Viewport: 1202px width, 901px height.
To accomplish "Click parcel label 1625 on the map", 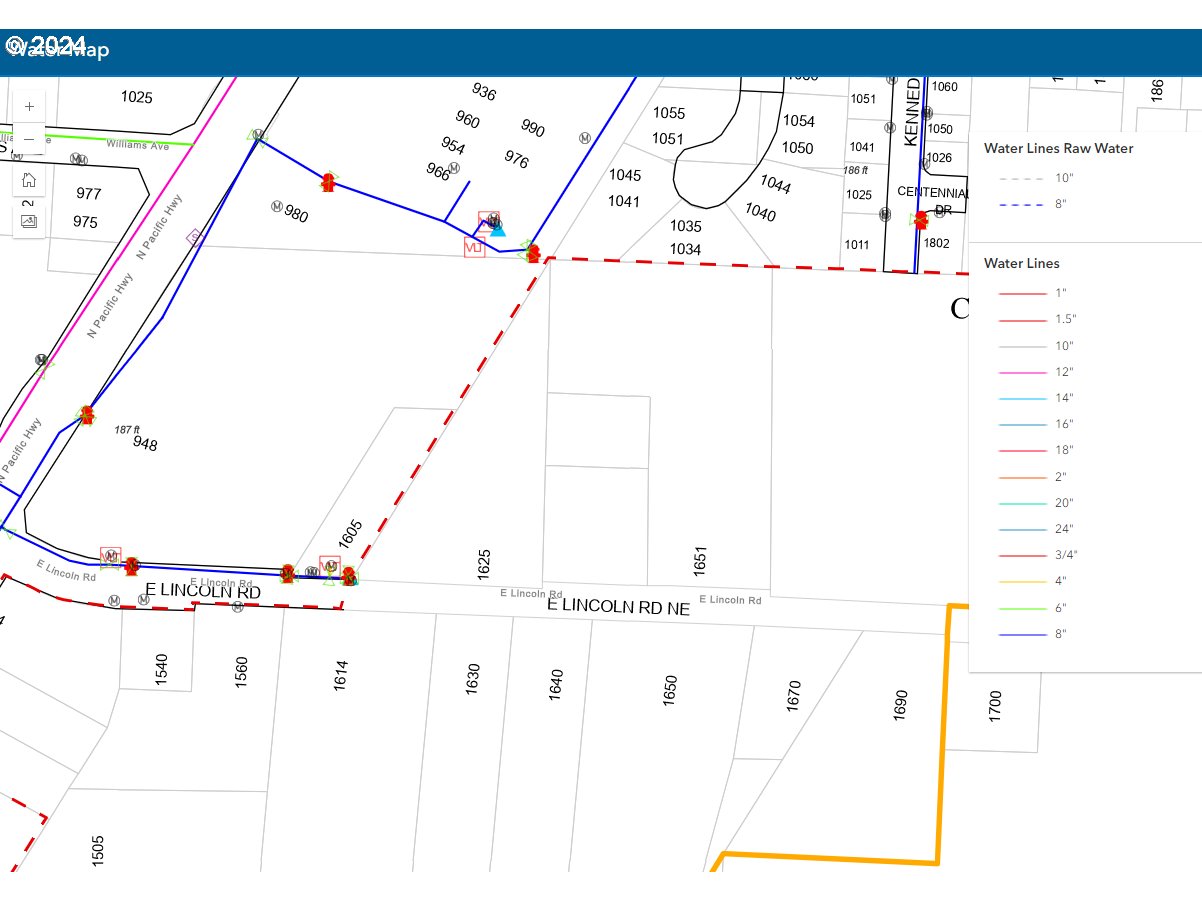I will point(485,564).
